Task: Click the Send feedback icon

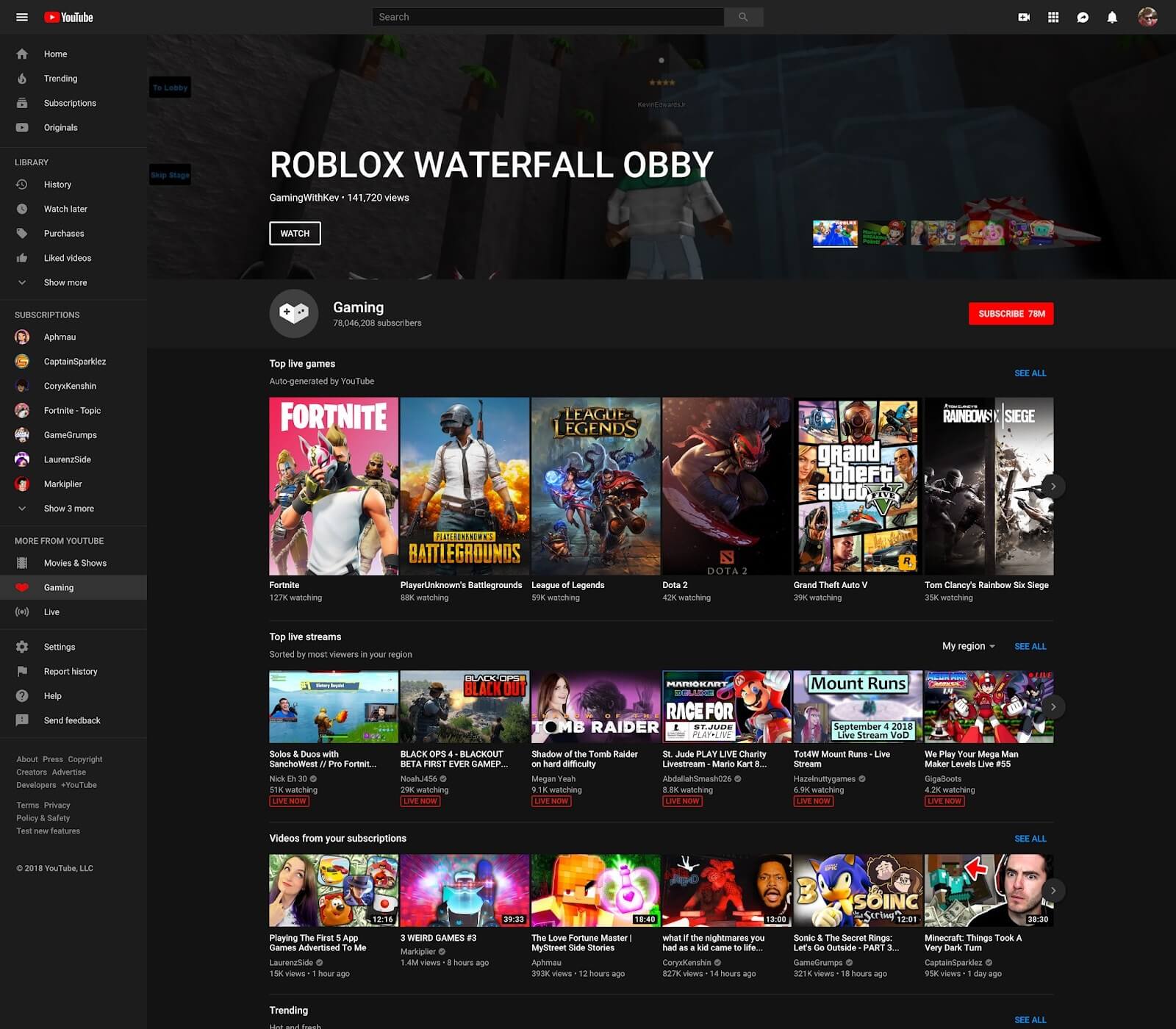Action: coord(22,720)
